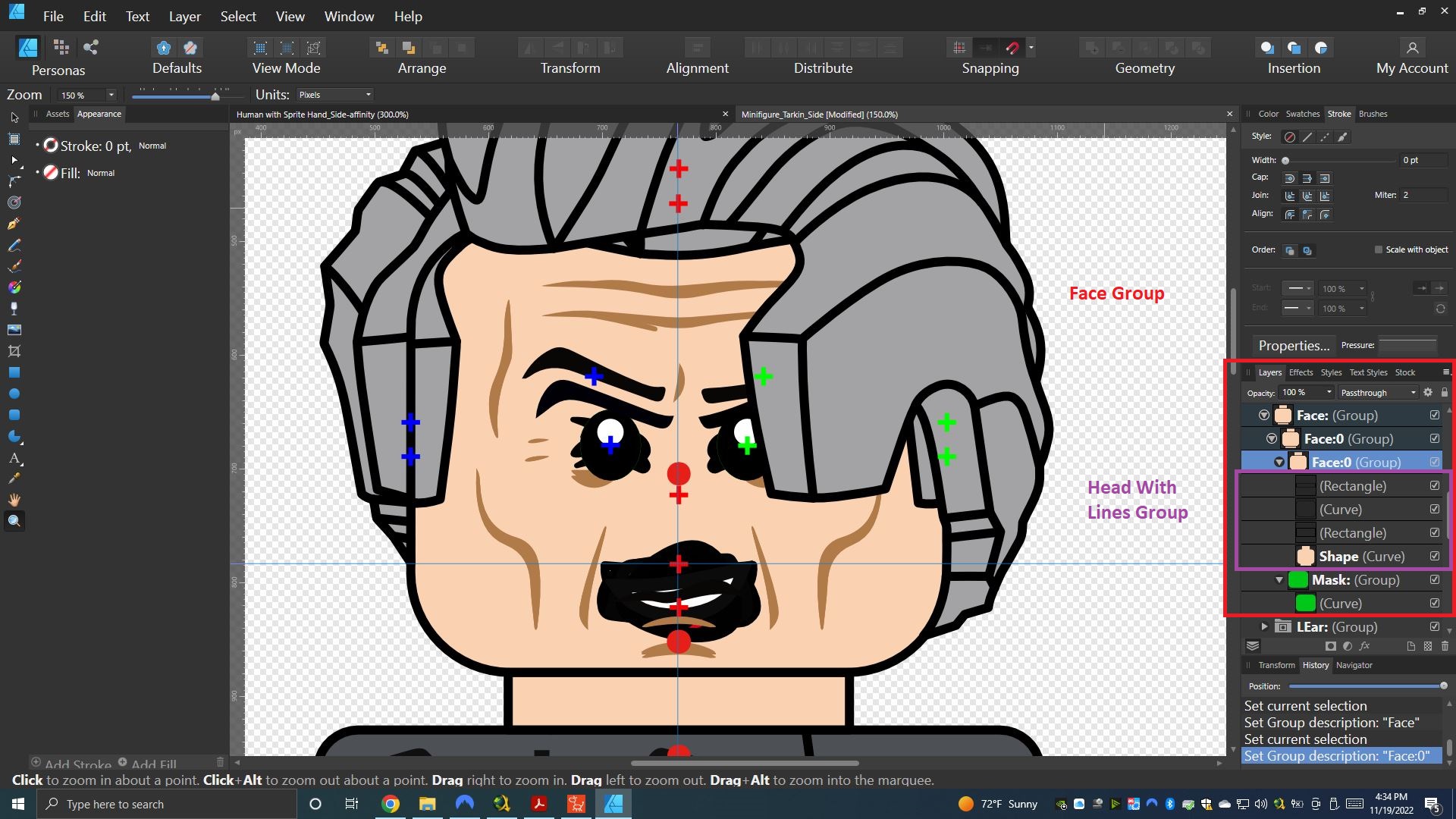The width and height of the screenshot is (1456, 819).
Task: Click the My Account button
Action: (1412, 57)
